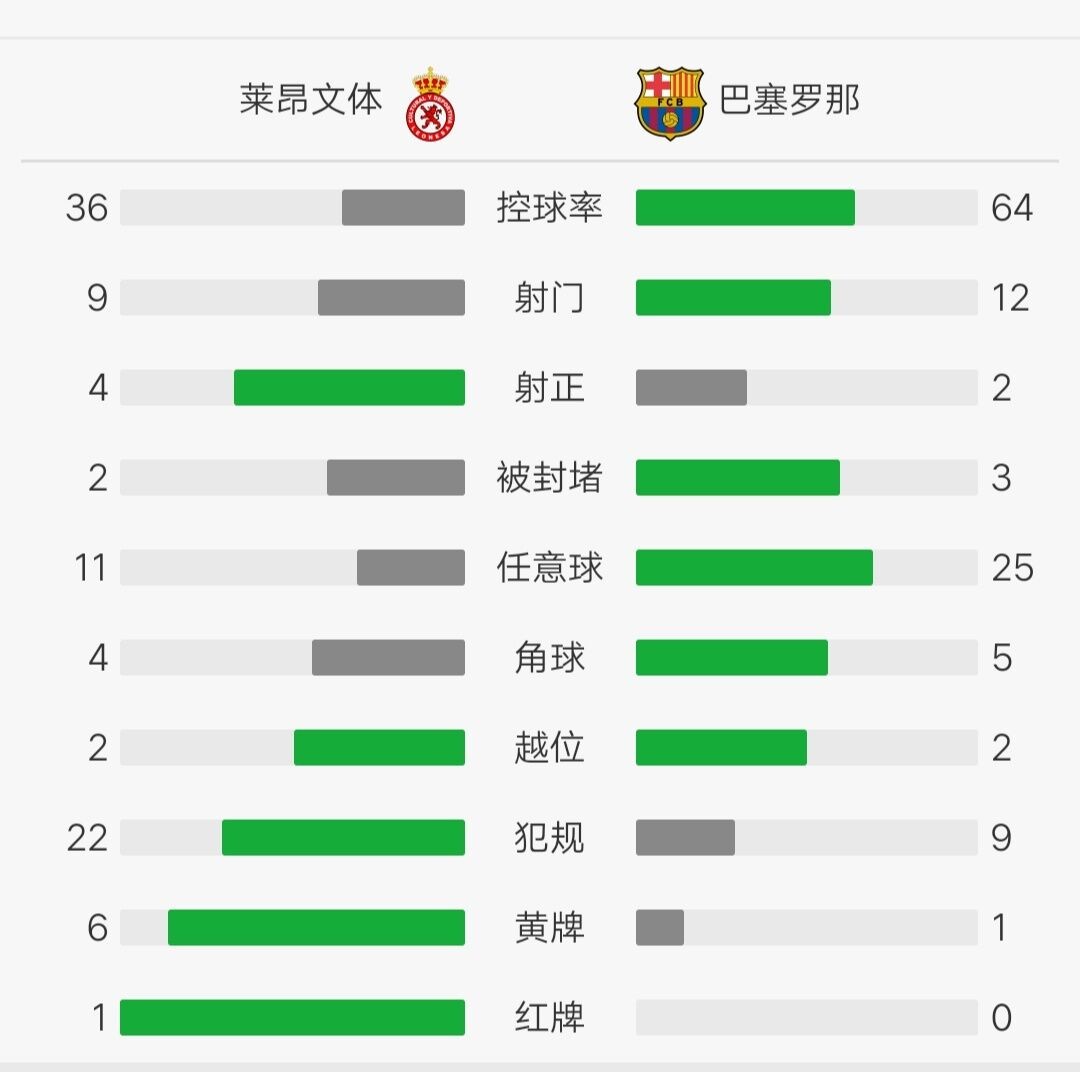Click Barcelona's small gray 黄牌 bar

tap(660, 927)
